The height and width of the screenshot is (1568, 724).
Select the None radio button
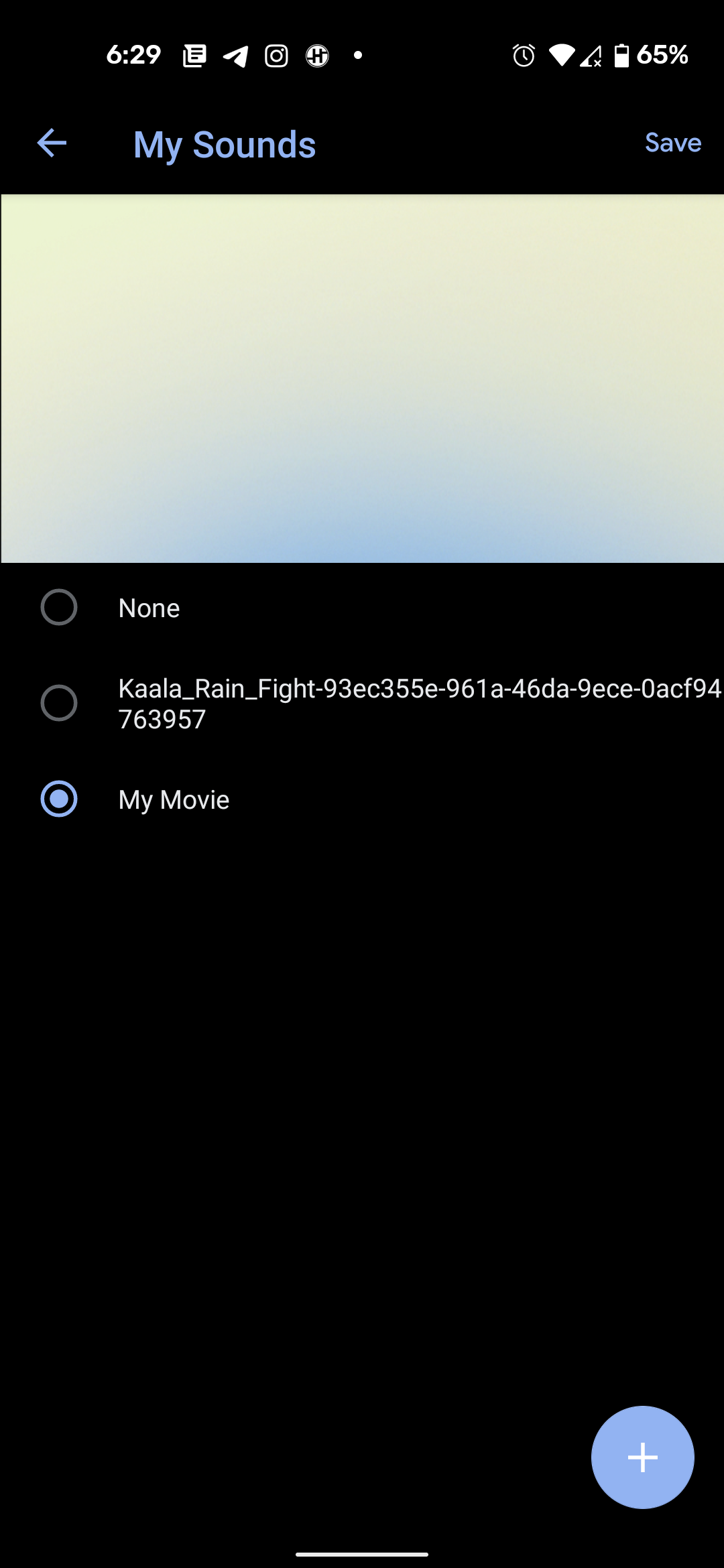[59, 608]
